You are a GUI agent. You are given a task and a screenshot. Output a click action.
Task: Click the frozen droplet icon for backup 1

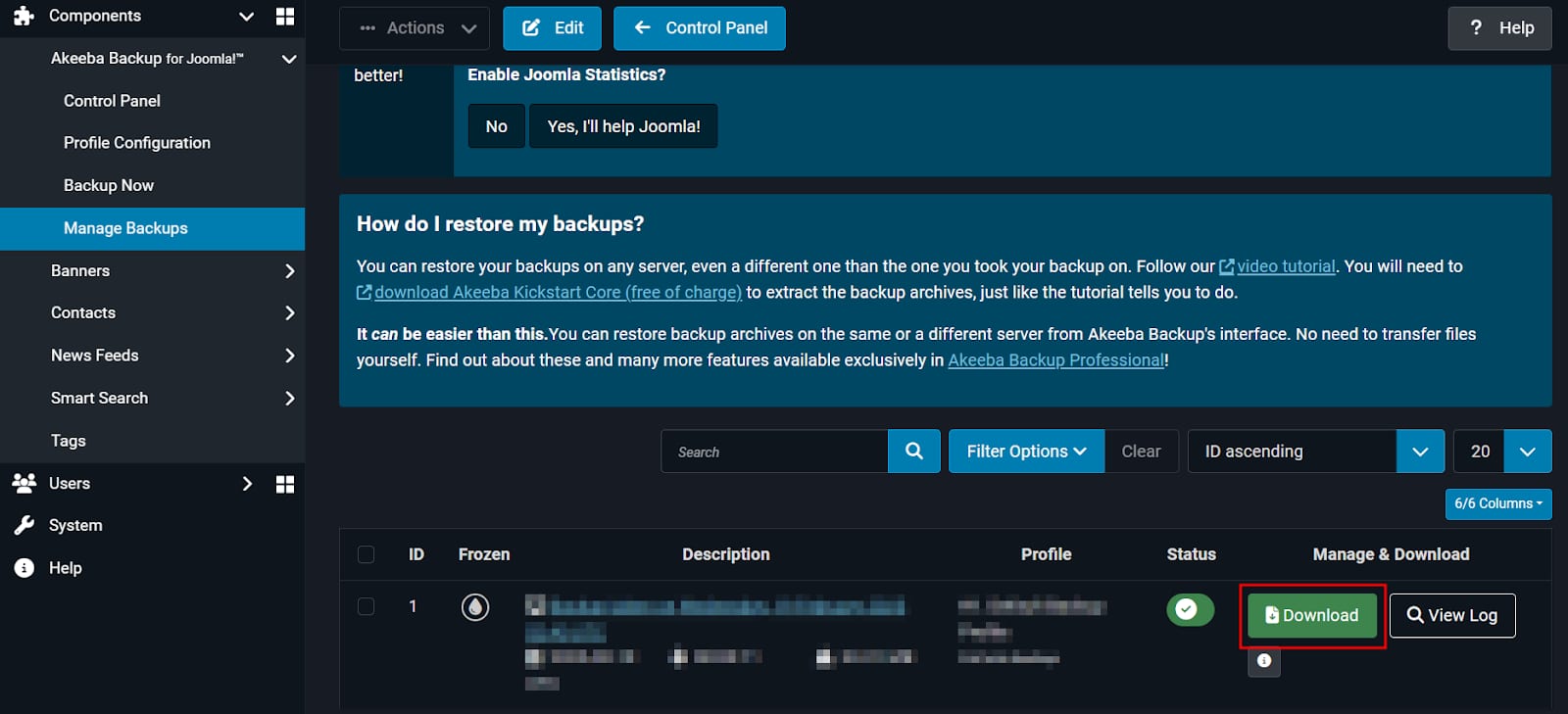coord(475,608)
